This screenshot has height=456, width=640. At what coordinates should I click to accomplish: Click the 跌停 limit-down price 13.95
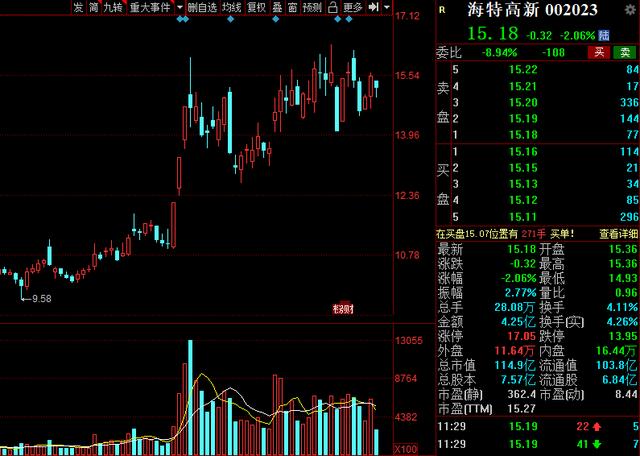click(x=623, y=336)
